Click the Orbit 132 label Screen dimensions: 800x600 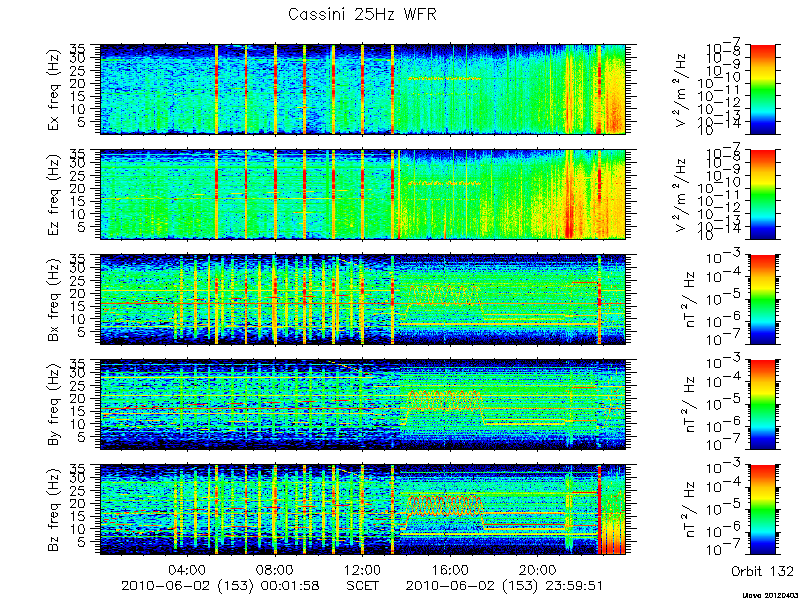762,570
